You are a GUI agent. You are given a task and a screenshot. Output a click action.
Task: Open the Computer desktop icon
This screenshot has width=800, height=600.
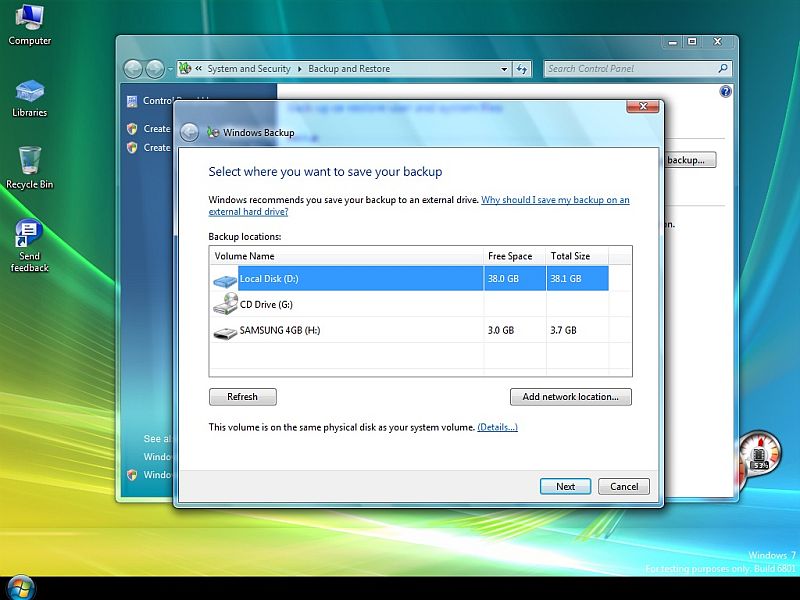point(29,24)
